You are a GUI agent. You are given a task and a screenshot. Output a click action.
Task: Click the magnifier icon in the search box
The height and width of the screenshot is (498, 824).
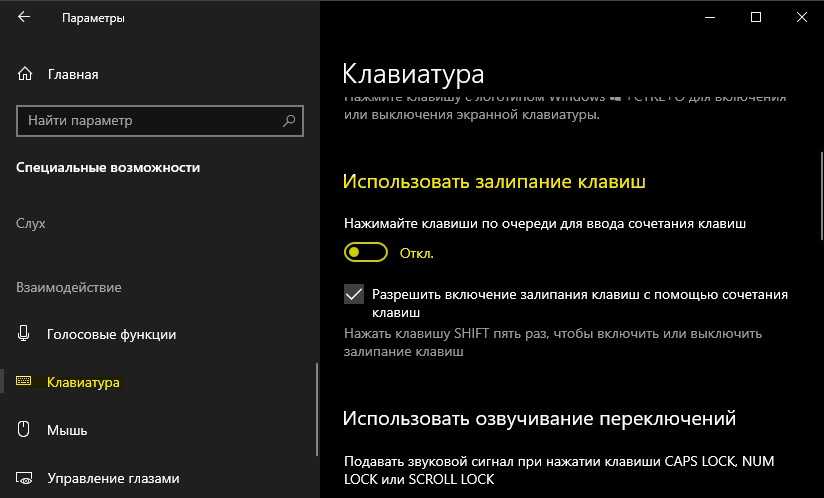[289, 121]
